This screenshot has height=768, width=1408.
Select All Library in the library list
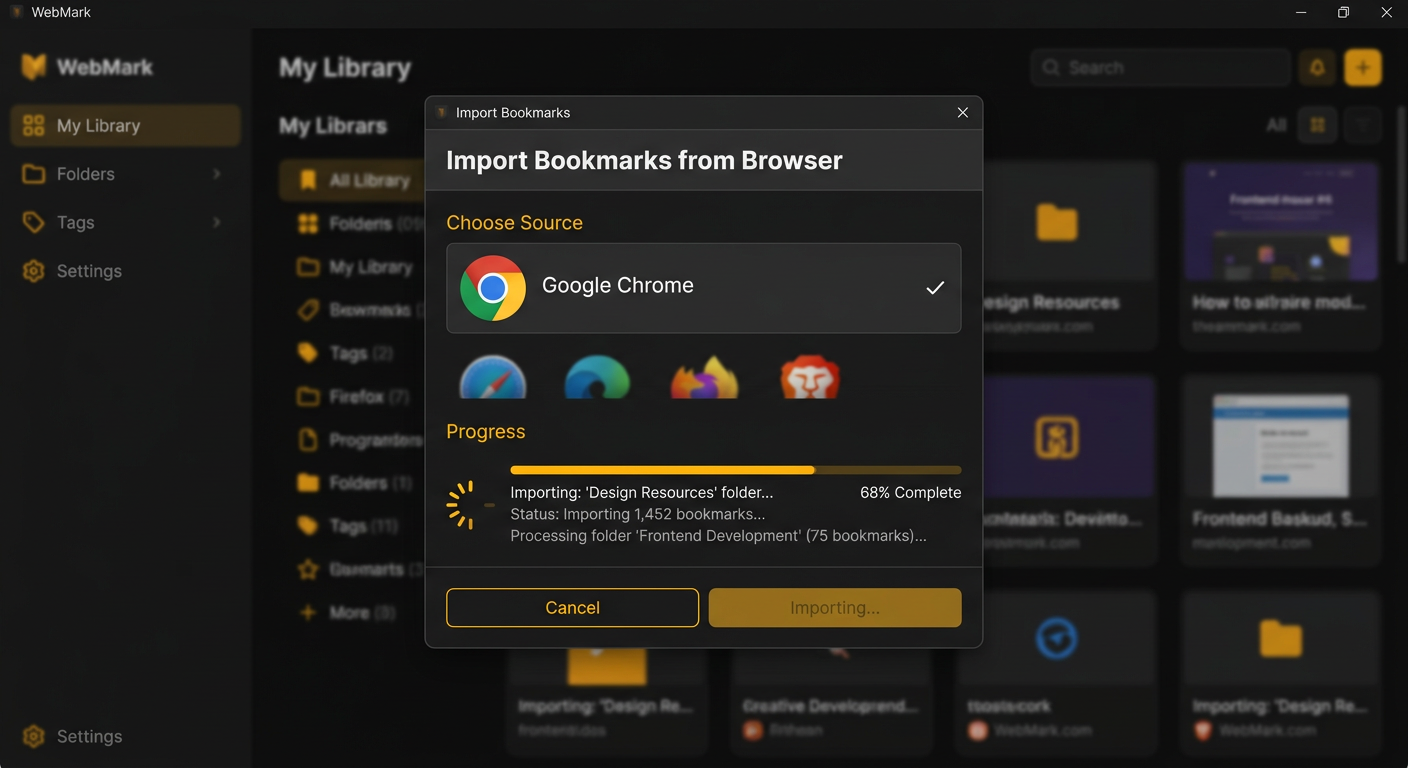pos(352,180)
